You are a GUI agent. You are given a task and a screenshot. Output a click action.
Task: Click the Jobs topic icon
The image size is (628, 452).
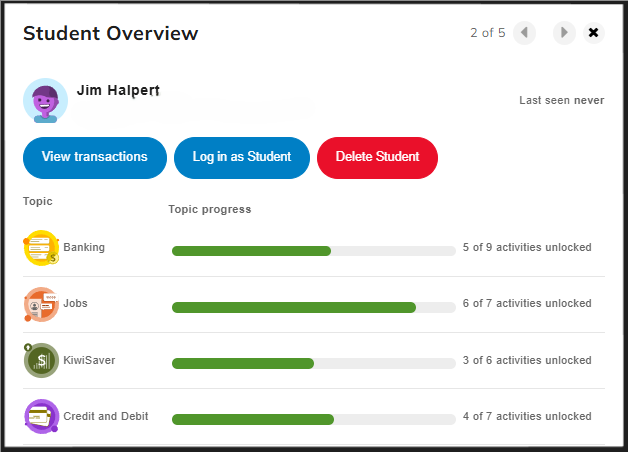click(41, 304)
